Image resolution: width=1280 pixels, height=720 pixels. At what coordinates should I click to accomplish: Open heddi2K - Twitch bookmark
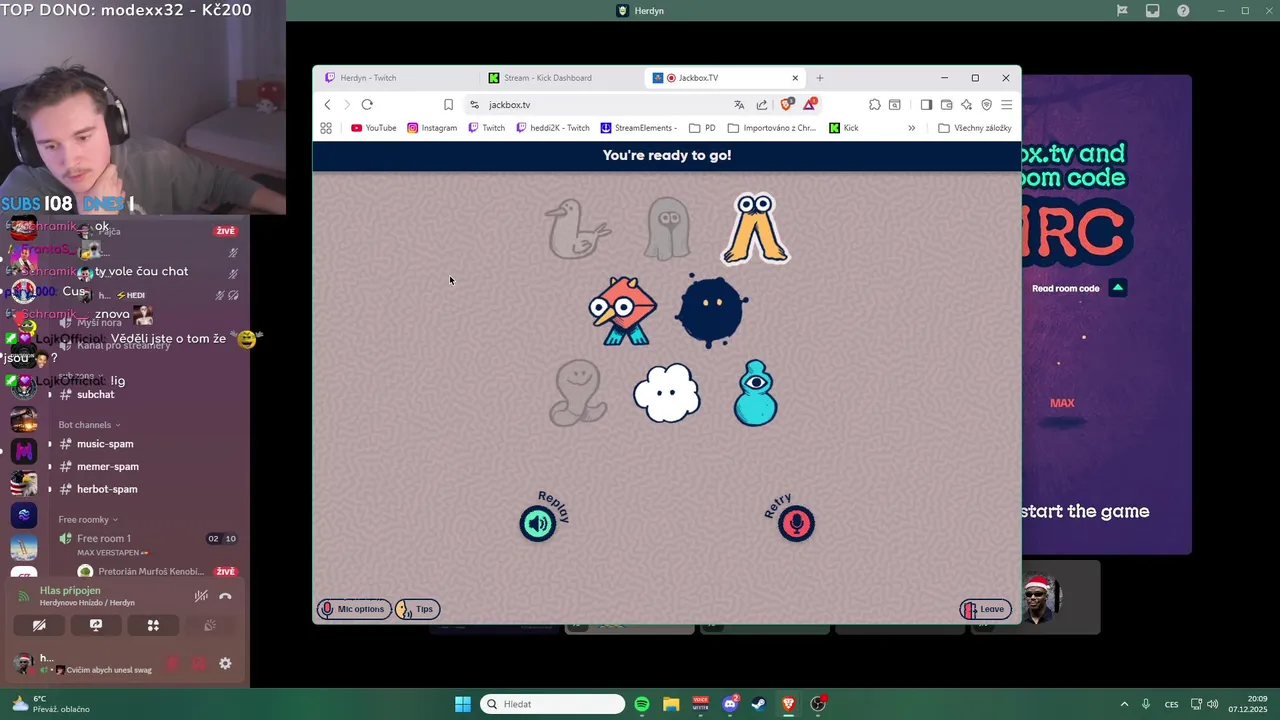(553, 128)
